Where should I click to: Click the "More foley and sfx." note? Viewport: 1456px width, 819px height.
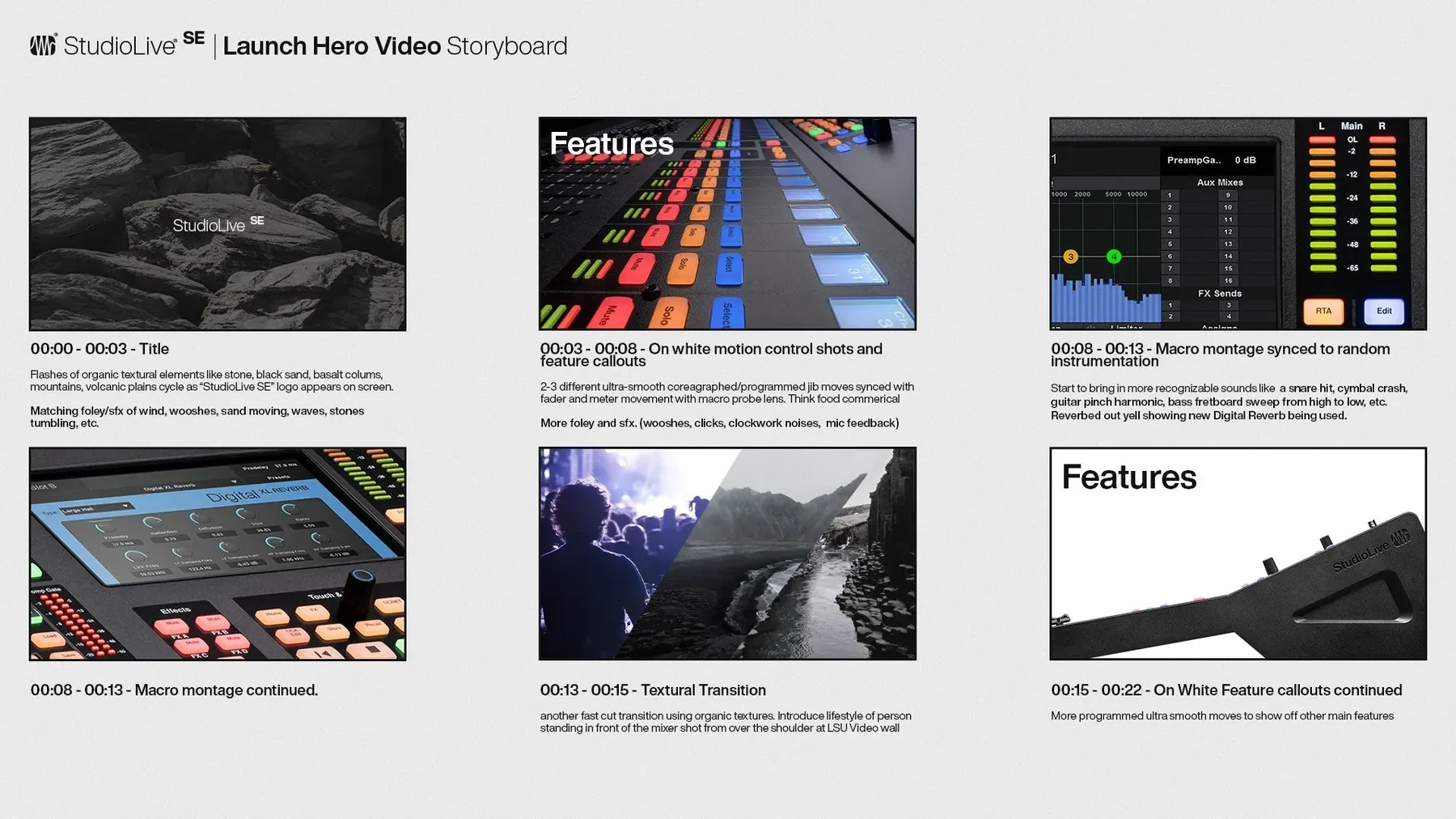pyautogui.click(x=719, y=423)
